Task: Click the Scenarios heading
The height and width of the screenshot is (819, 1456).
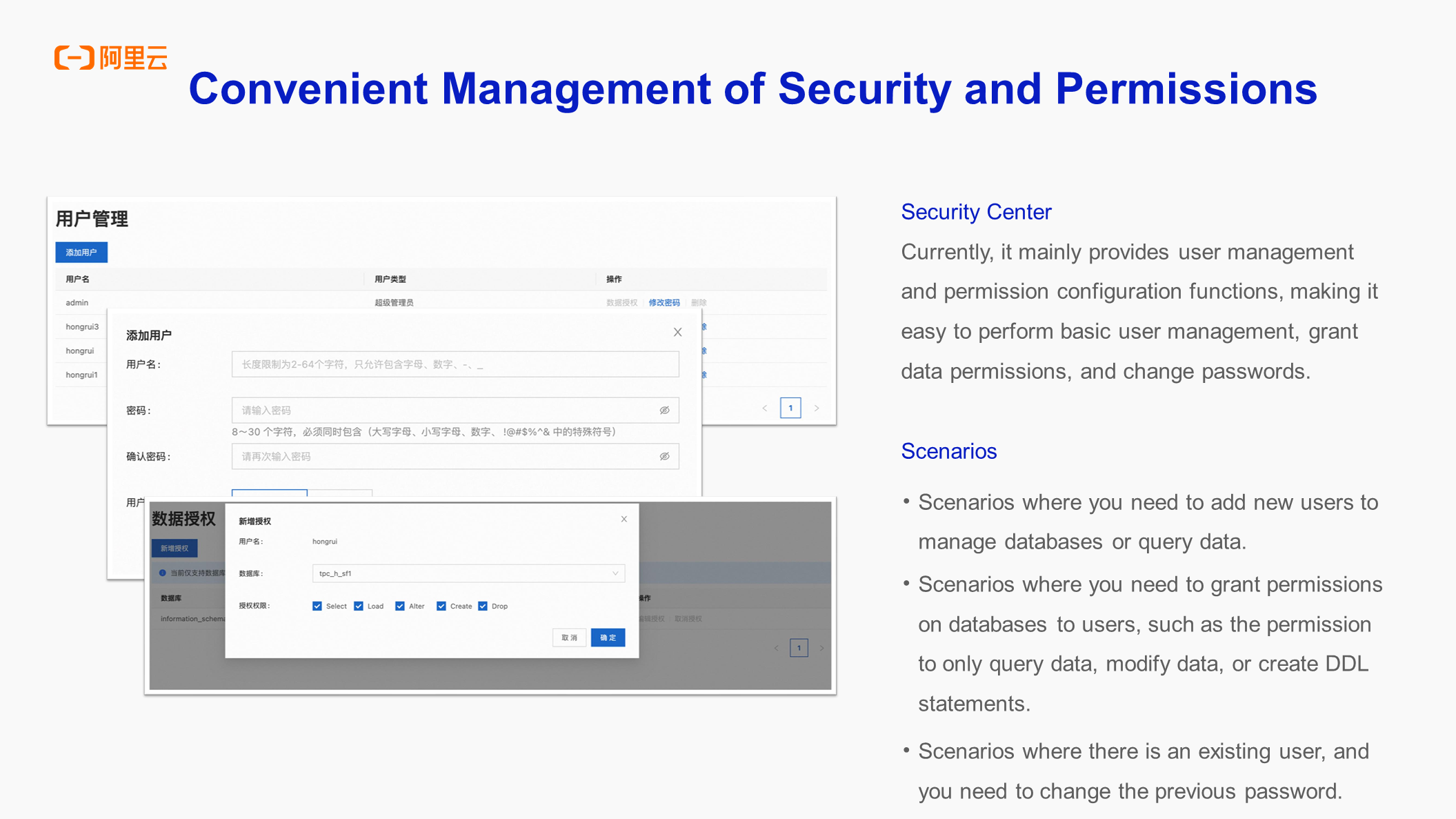Action: point(949,452)
